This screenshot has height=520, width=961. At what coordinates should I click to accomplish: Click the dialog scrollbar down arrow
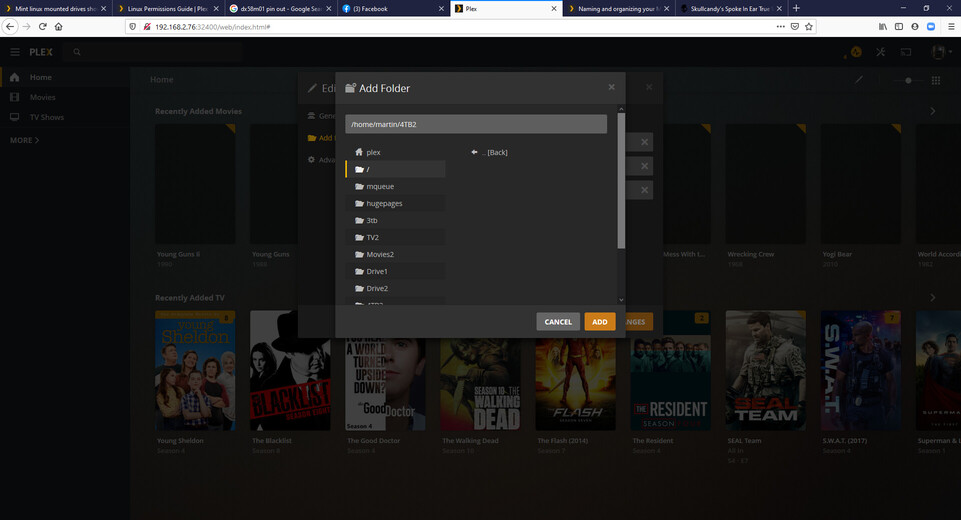pyautogui.click(x=621, y=300)
